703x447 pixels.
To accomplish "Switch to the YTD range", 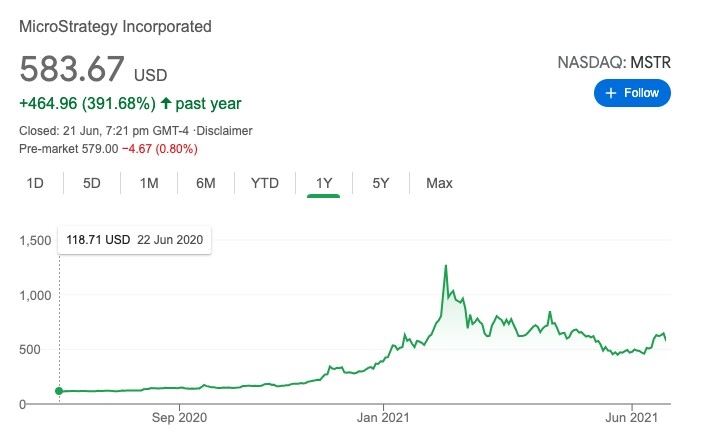I will (265, 183).
